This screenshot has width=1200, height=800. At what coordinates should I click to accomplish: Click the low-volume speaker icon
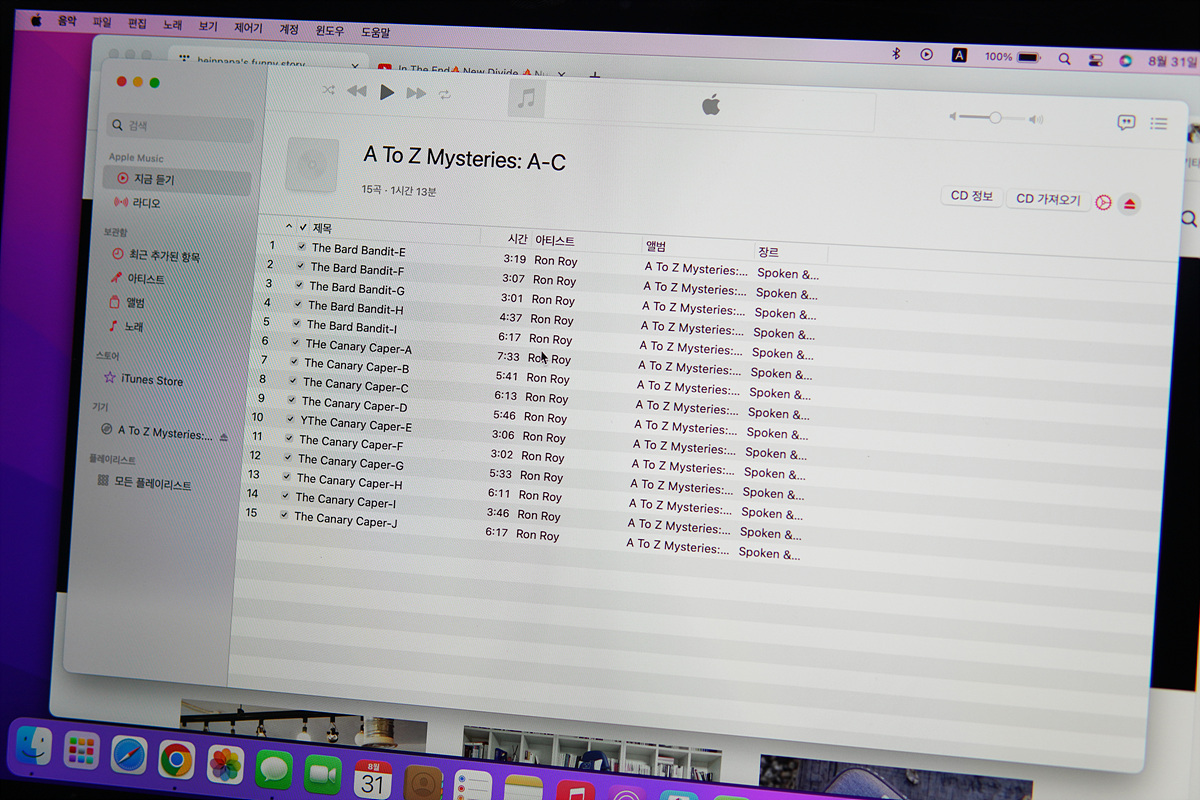pos(953,117)
